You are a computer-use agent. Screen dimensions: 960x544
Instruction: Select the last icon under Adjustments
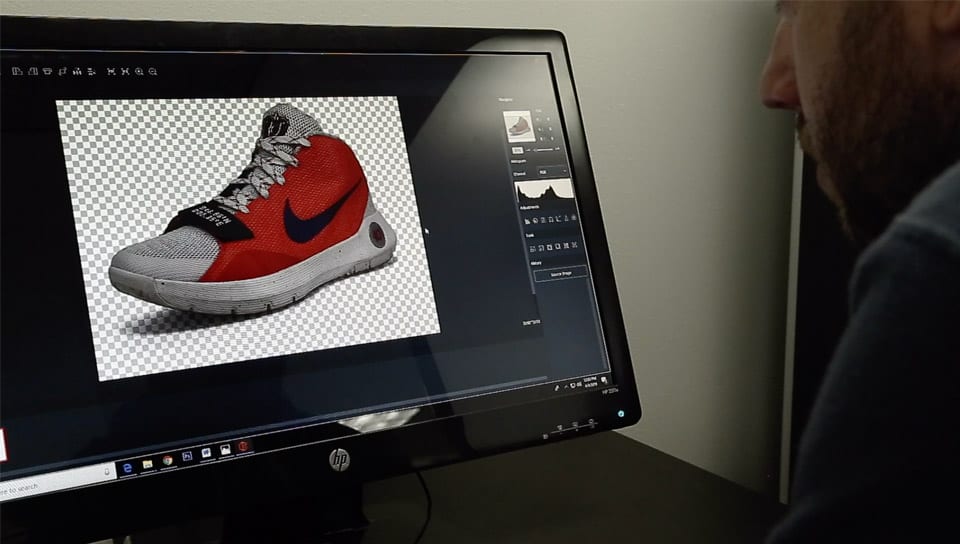click(574, 218)
